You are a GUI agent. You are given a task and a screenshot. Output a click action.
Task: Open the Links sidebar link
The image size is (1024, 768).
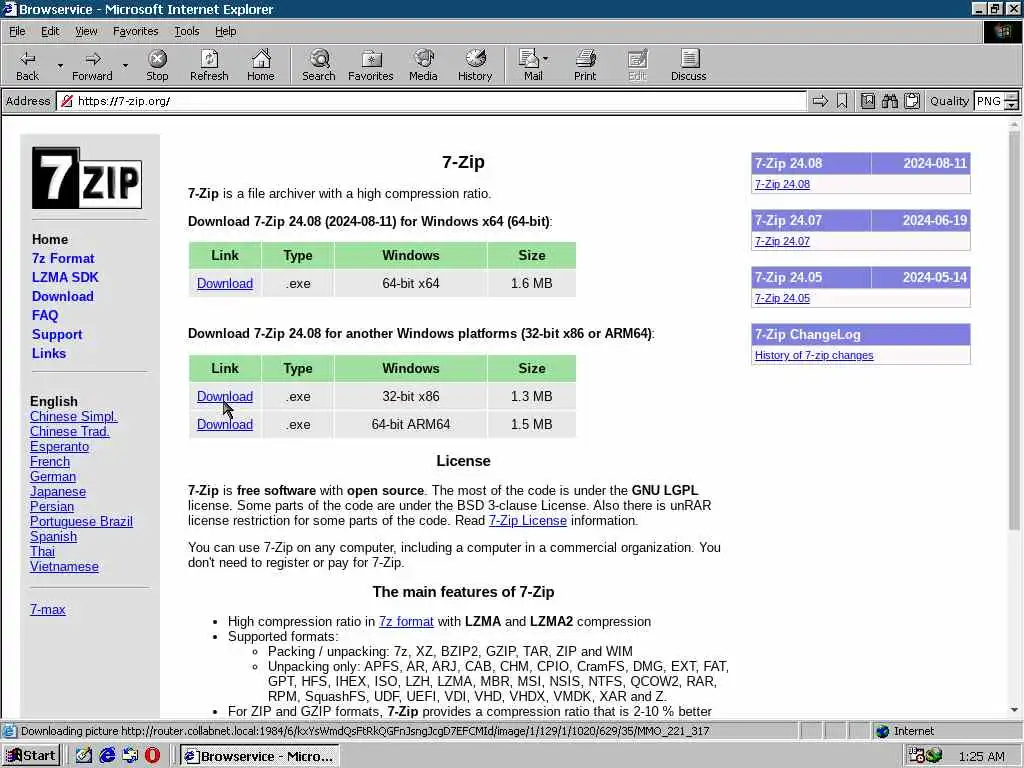pos(48,353)
